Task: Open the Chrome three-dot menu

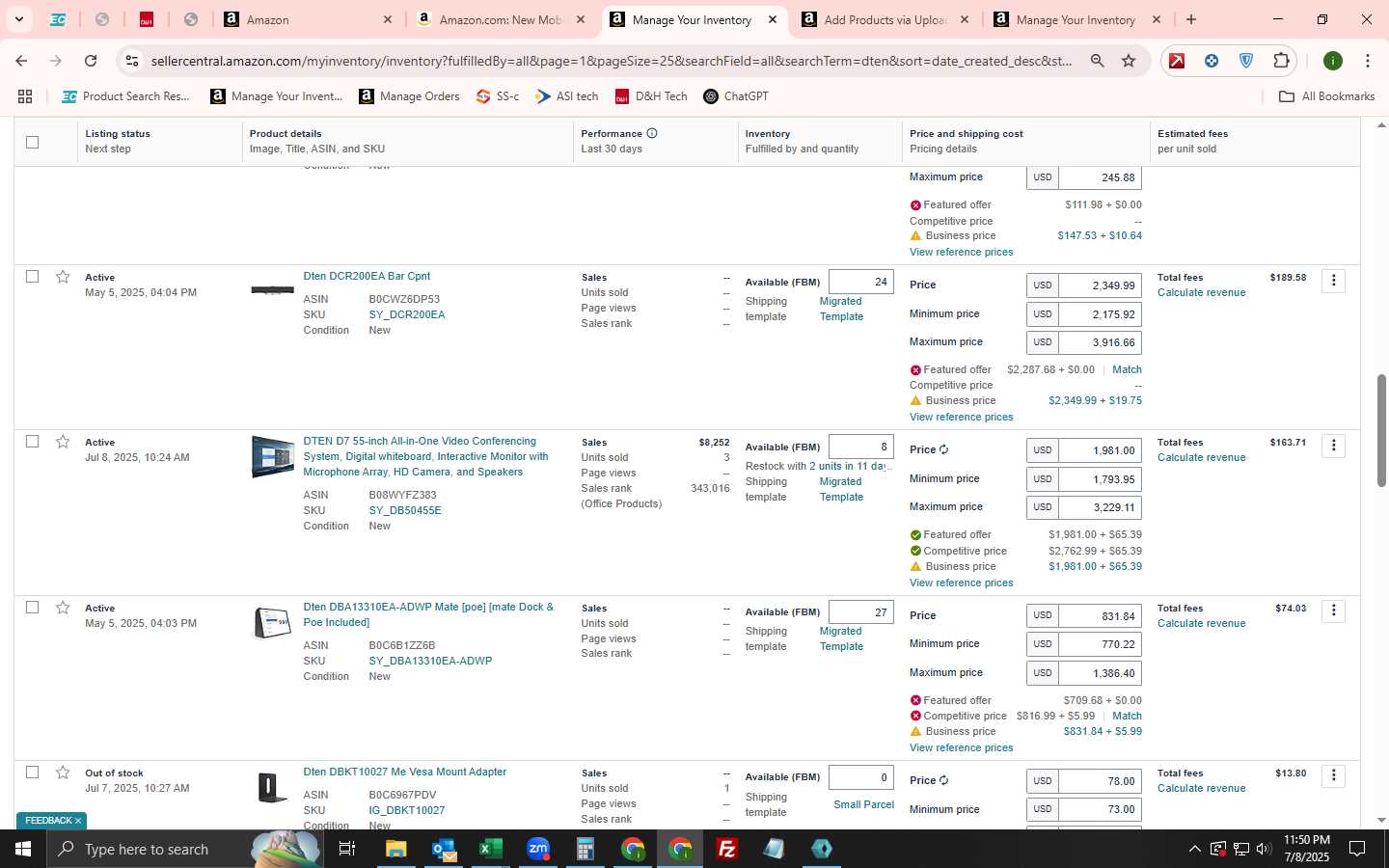Action: tap(1368, 61)
